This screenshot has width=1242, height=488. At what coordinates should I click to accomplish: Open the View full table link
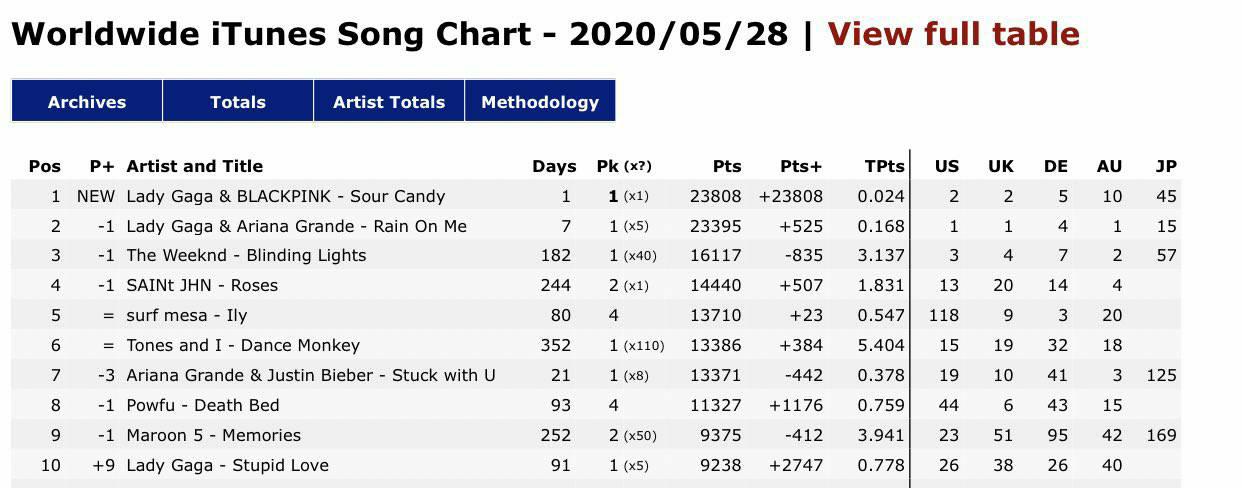(x=953, y=34)
